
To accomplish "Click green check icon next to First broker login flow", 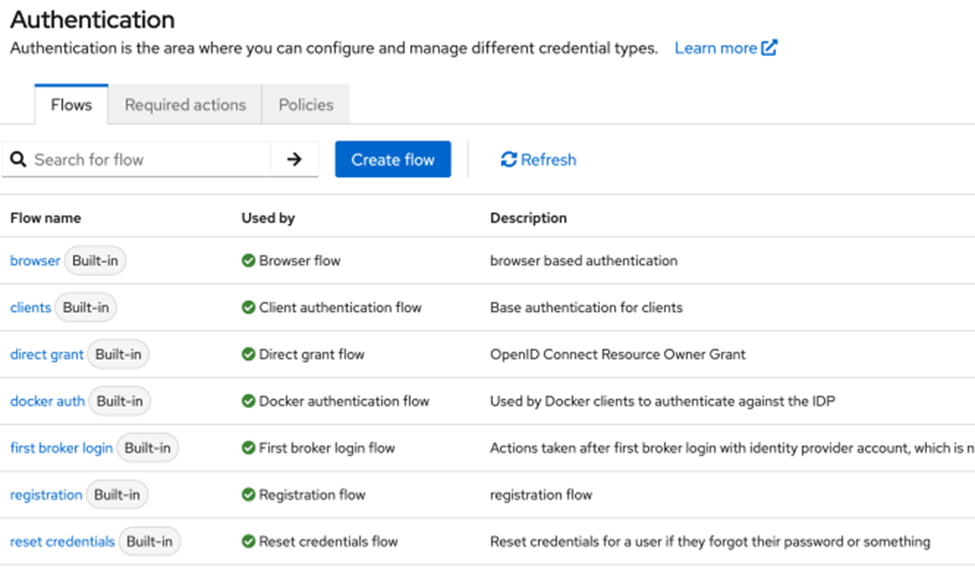I will click(x=249, y=448).
